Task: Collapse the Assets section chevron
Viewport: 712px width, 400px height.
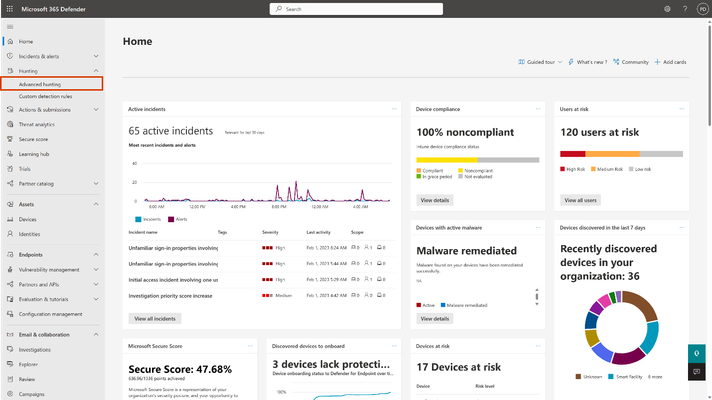Action: coord(96,204)
